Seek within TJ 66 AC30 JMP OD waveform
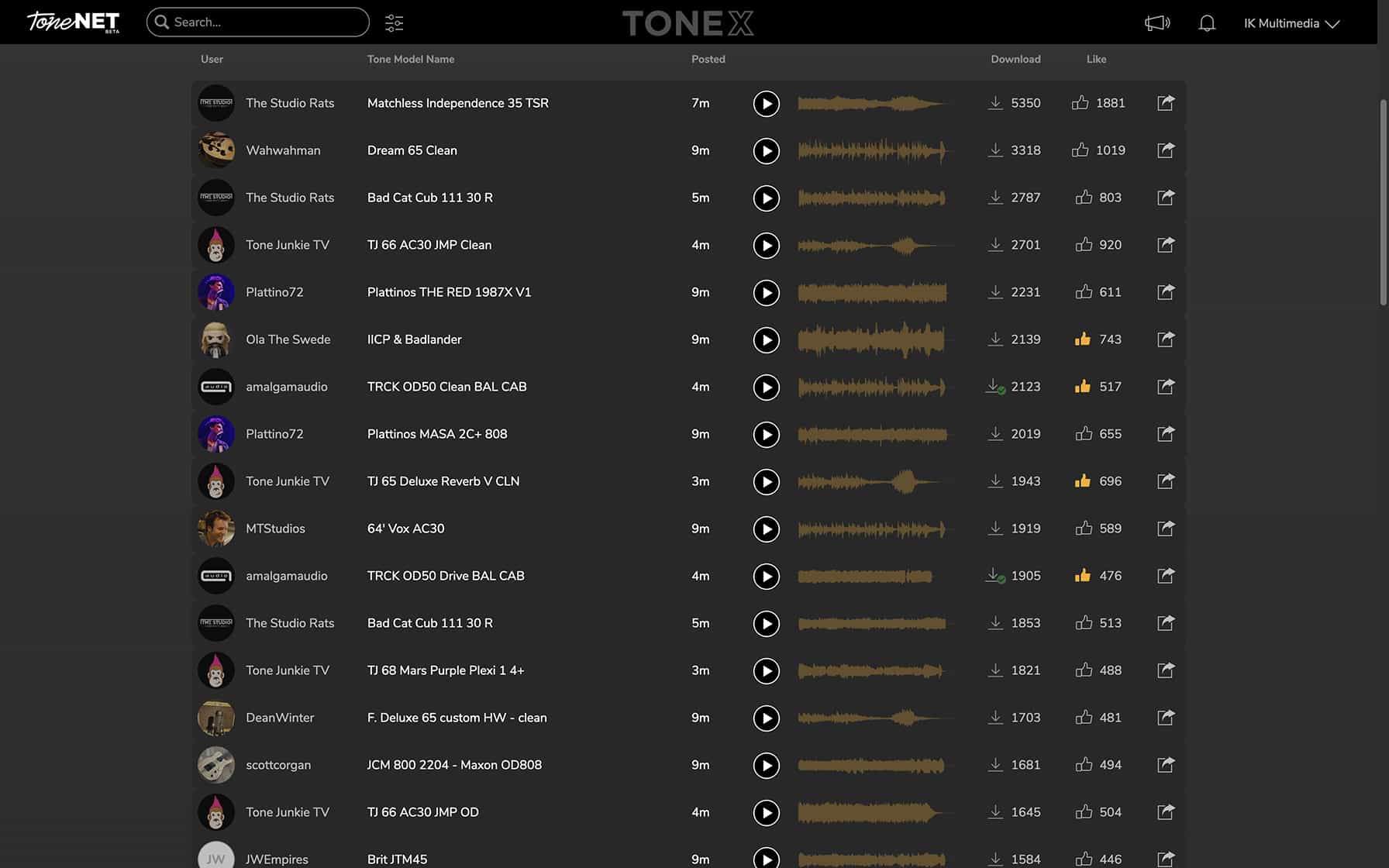1389x868 pixels. (x=872, y=812)
